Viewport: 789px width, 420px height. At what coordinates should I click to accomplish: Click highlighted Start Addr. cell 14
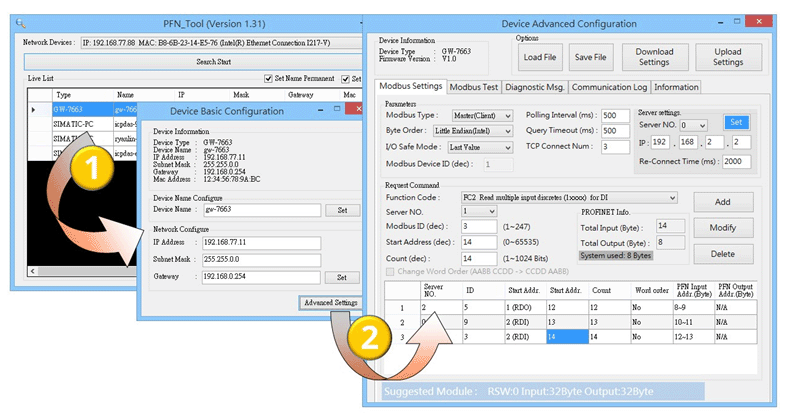567,337
